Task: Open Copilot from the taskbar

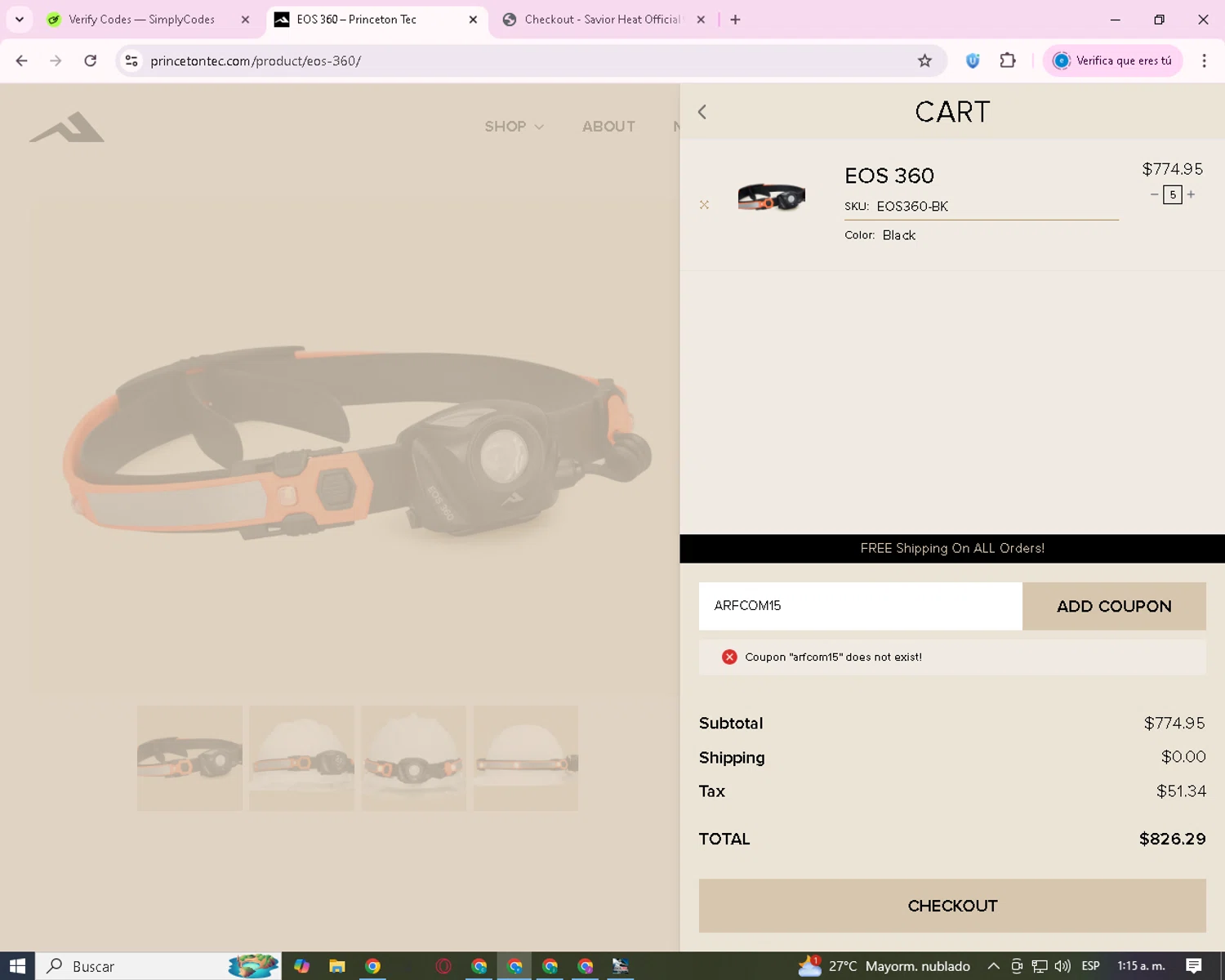Action: pos(301,966)
